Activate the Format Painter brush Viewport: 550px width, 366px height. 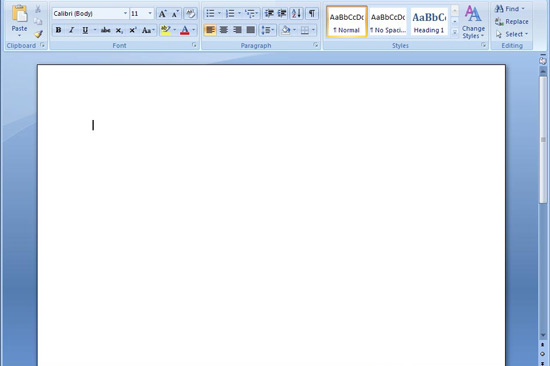point(38,34)
